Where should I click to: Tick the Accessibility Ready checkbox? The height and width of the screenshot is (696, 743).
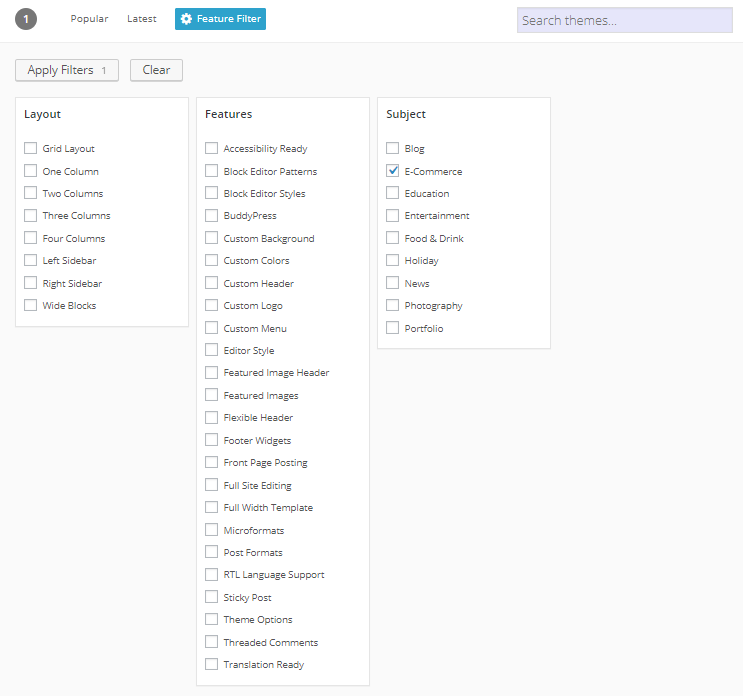212,149
